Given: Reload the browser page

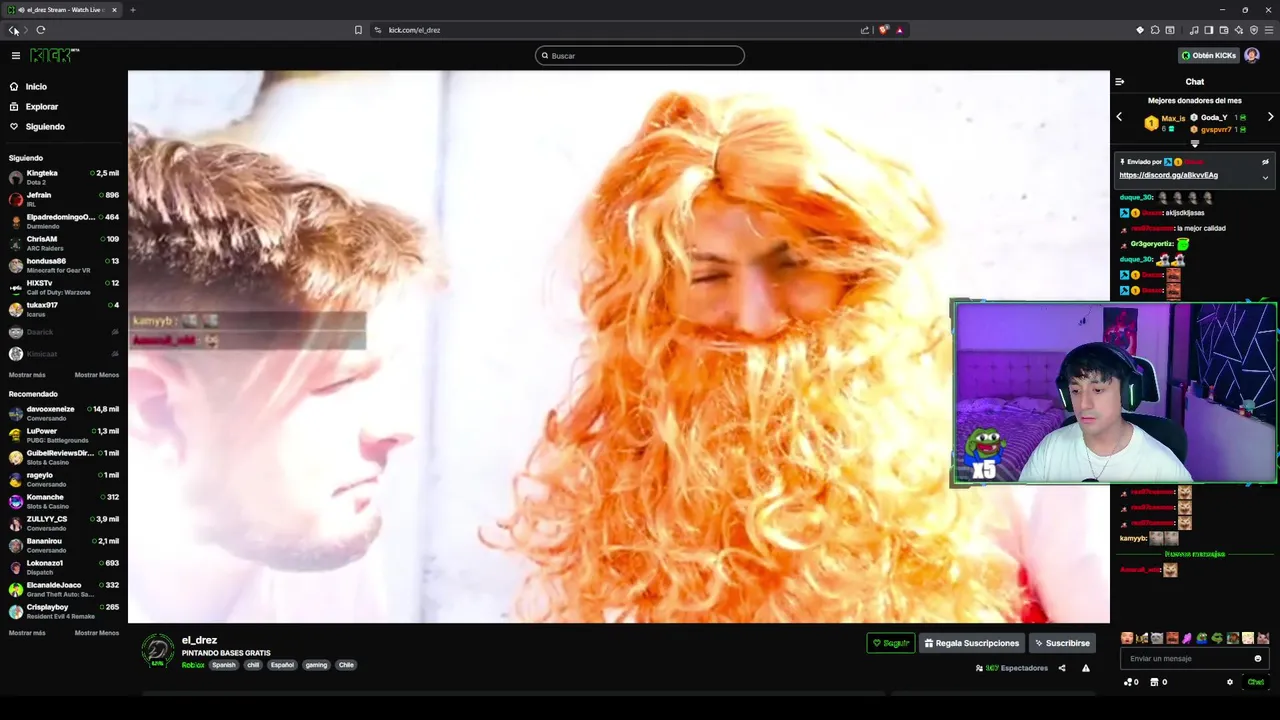Looking at the screenshot, I should (x=41, y=30).
